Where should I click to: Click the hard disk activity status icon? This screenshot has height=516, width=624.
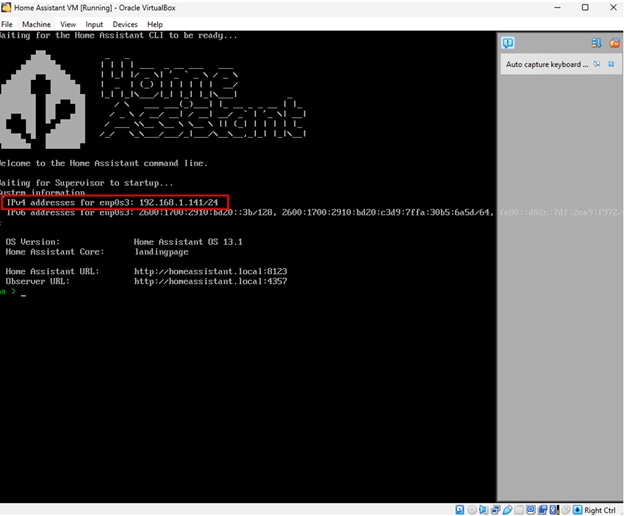460,510
